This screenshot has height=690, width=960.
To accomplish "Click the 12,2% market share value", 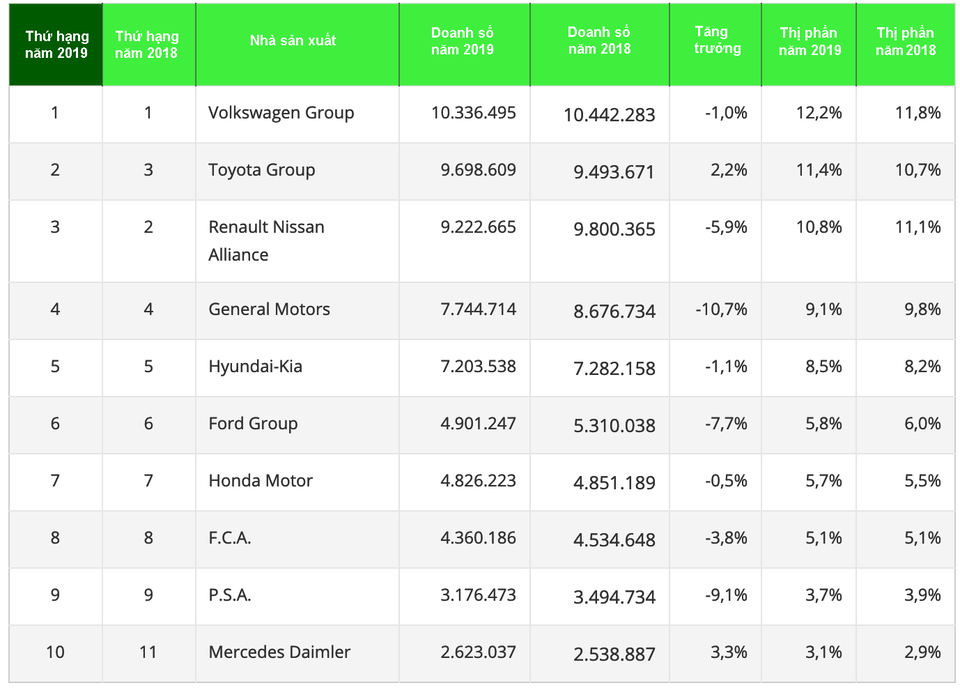I will [819, 113].
